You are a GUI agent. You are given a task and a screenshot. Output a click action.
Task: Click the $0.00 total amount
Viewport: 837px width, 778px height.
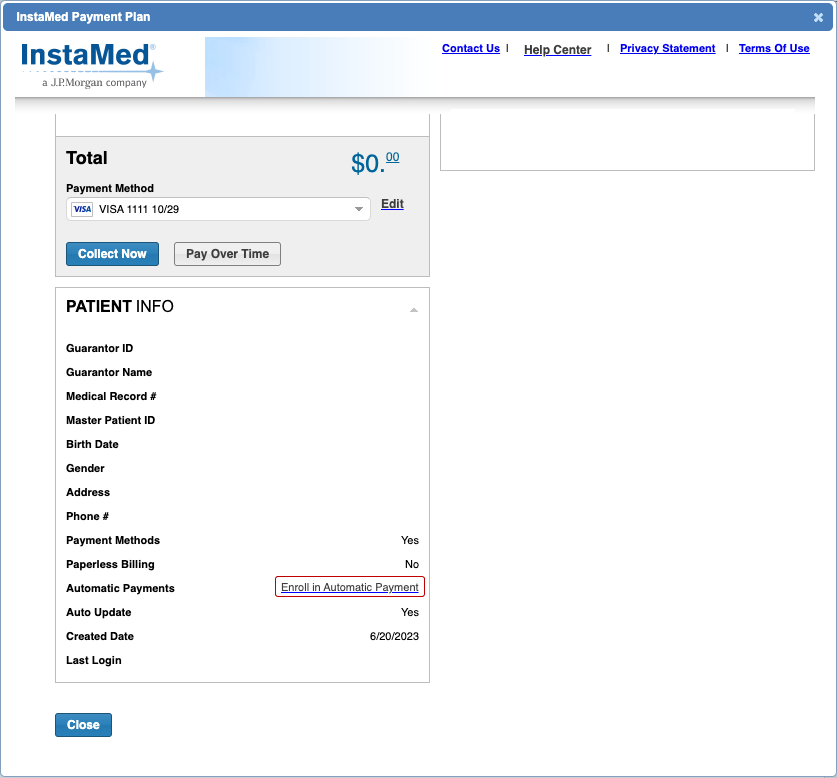point(375,163)
